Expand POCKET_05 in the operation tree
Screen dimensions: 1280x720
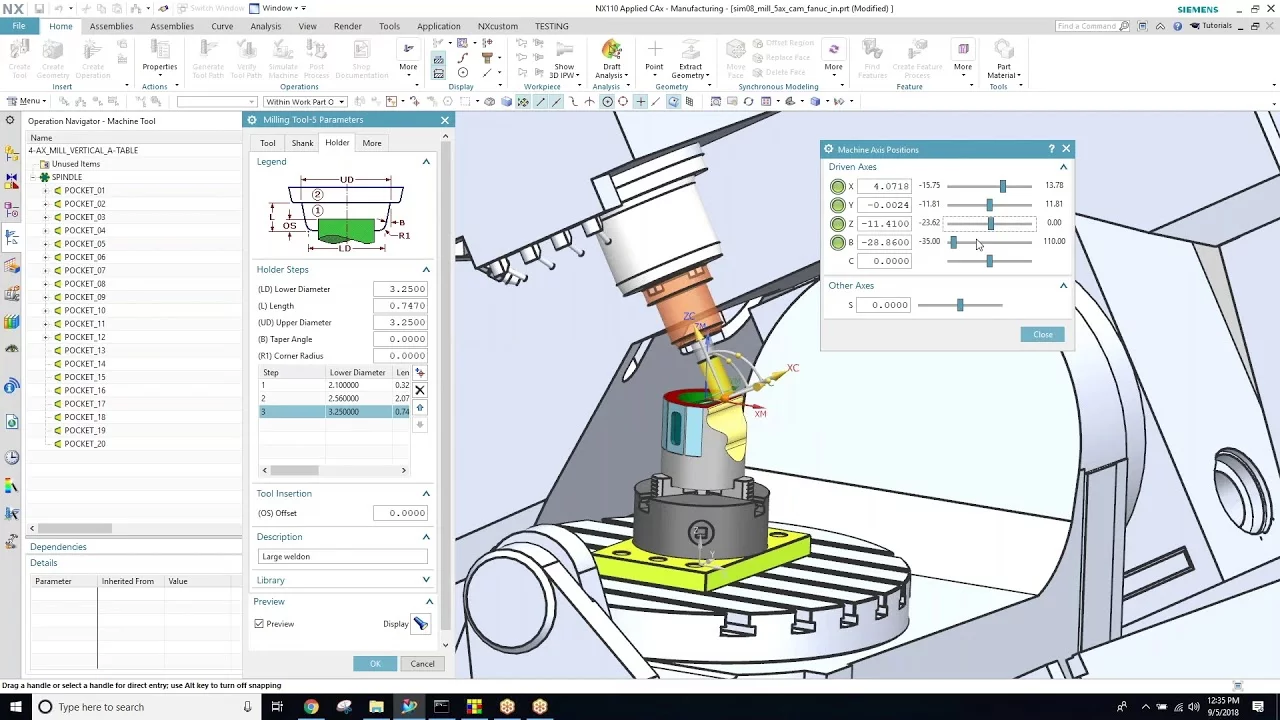(45, 244)
